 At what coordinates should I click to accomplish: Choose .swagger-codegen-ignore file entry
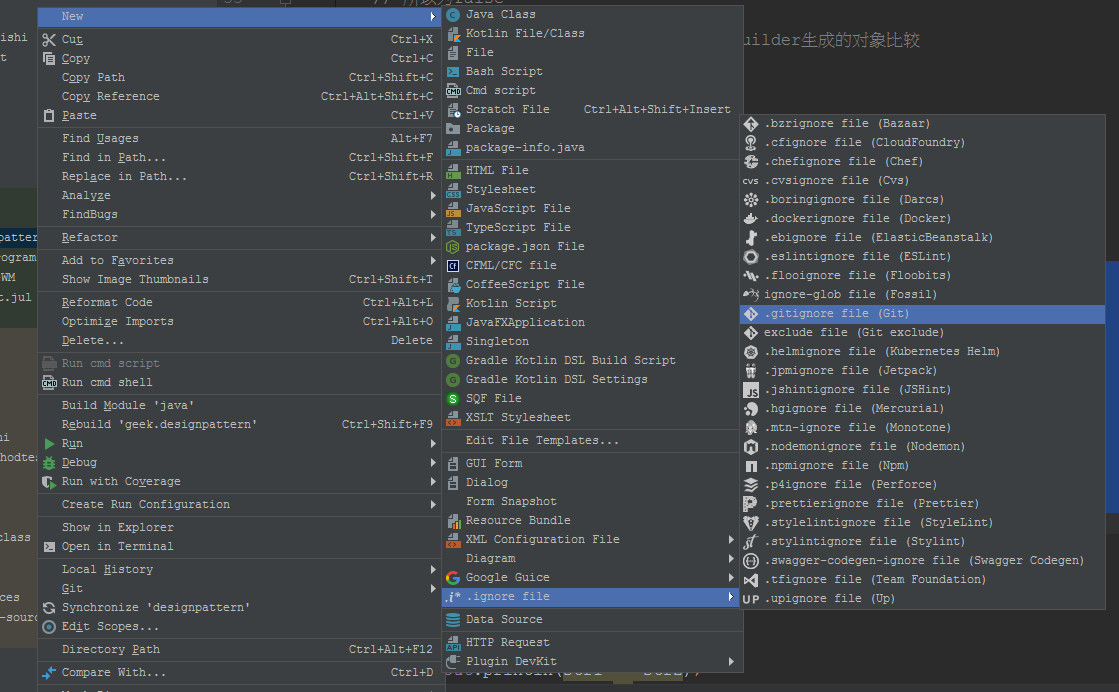922,561
